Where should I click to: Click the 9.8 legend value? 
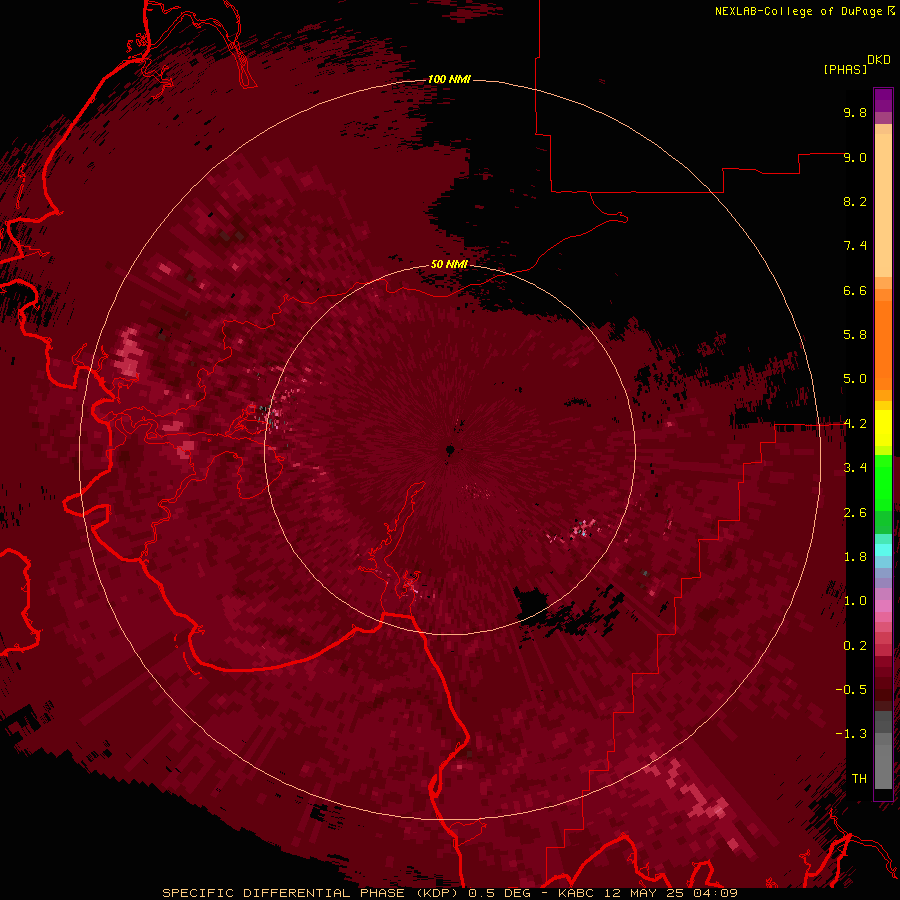pos(855,112)
